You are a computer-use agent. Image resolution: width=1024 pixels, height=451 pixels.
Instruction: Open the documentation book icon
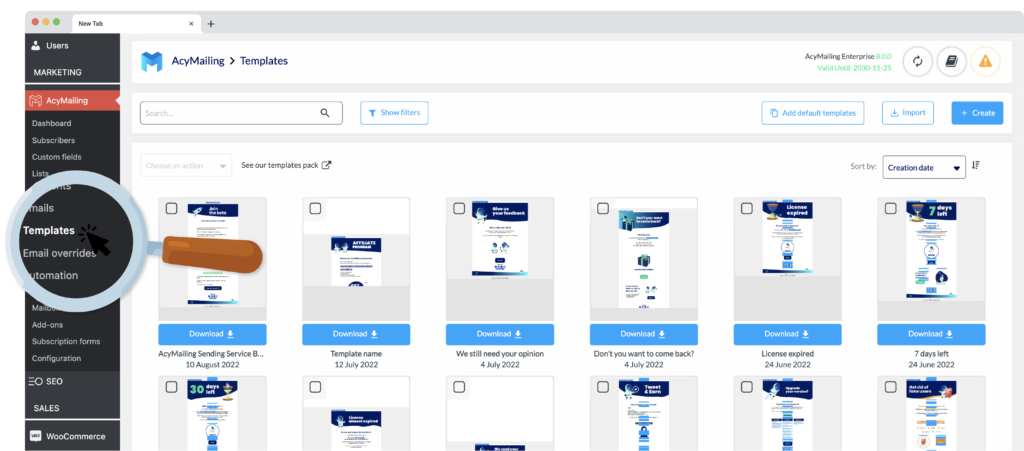point(952,61)
